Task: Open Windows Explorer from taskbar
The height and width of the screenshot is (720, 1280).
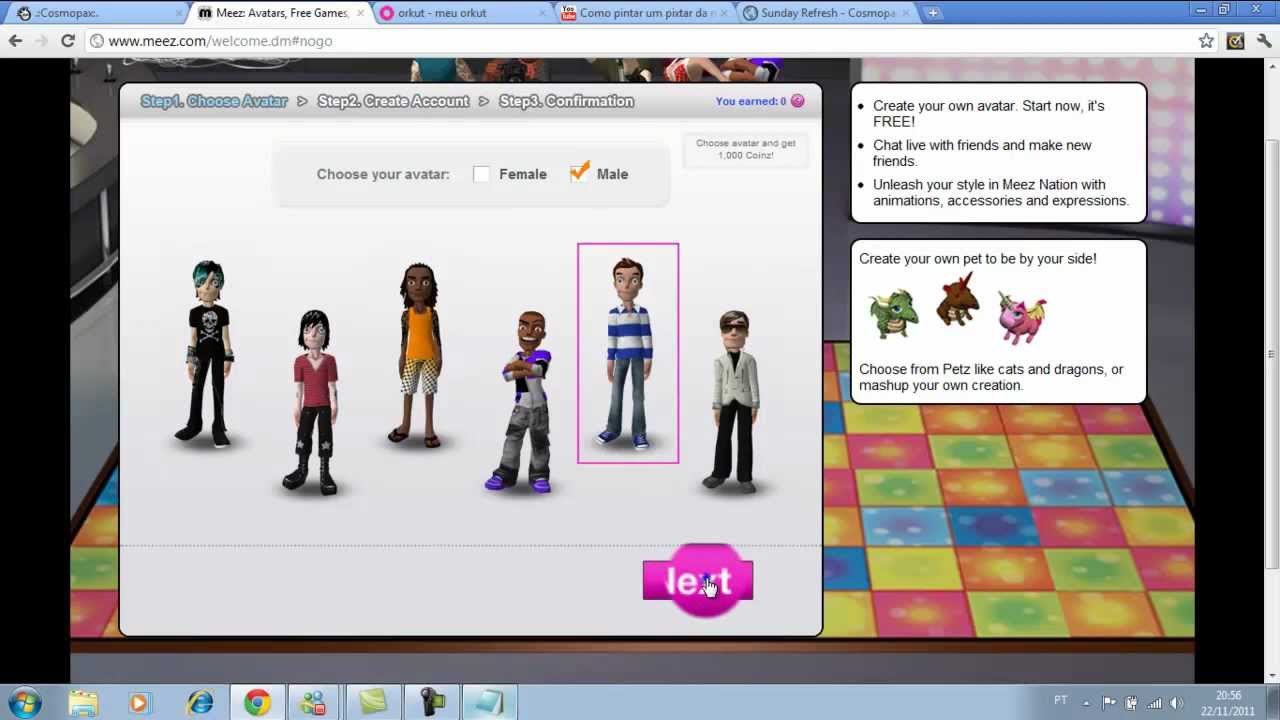Action: pyautogui.click(x=84, y=703)
